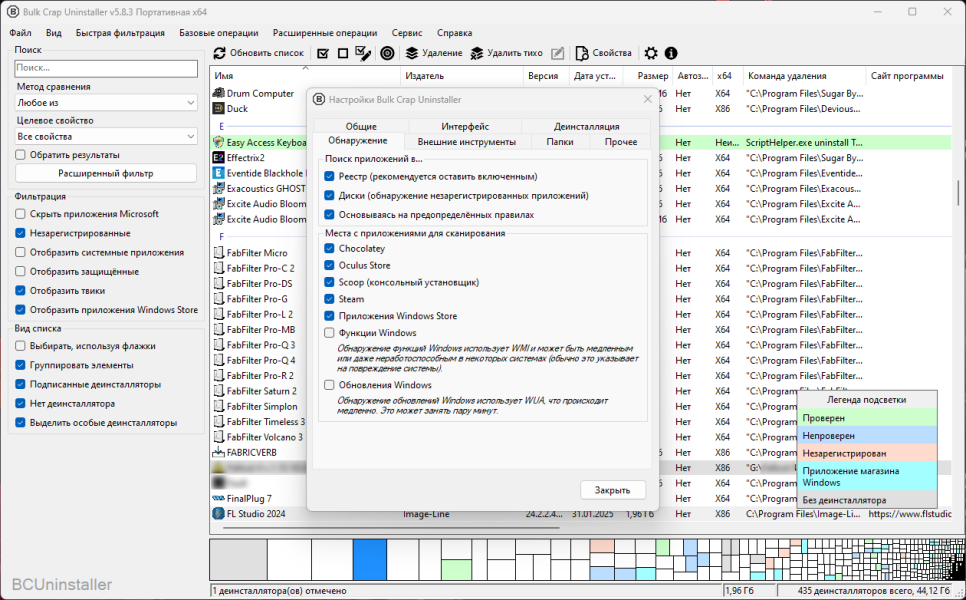966x600 pixels.
Task: Switch to the Интерфейс settings tab
Action: coord(465,126)
